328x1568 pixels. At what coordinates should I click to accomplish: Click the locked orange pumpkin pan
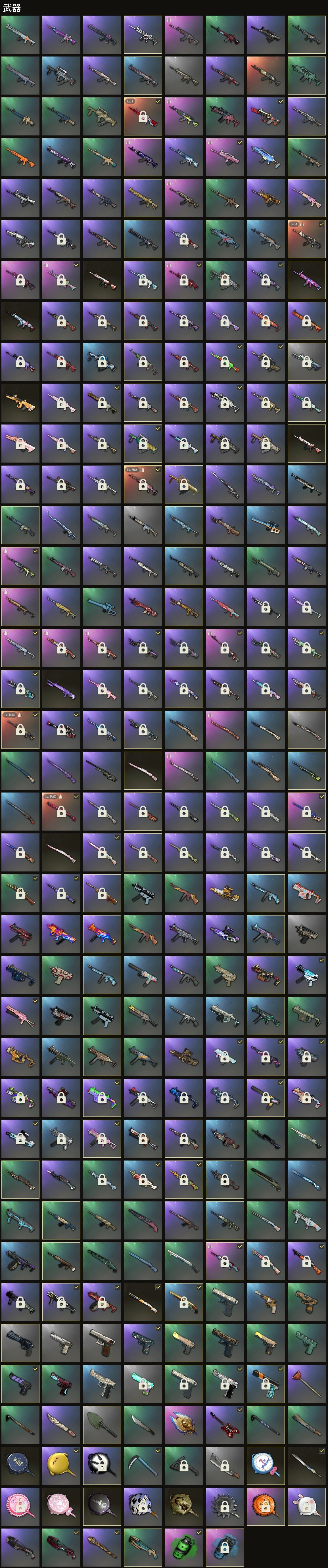point(265,1506)
